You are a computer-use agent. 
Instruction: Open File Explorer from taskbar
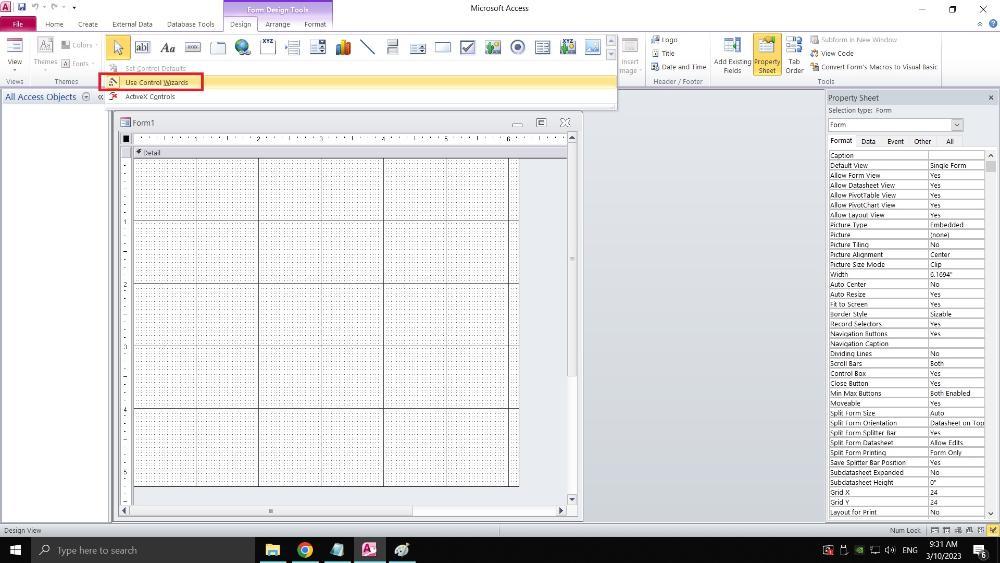273,550
